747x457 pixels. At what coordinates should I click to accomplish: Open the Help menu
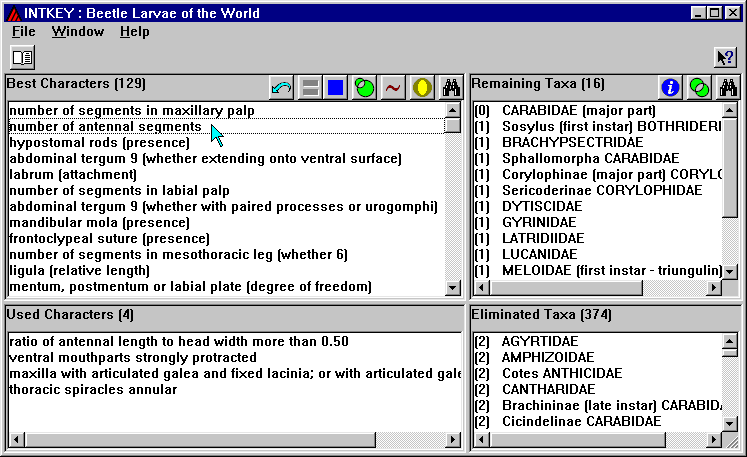(134, 31)
